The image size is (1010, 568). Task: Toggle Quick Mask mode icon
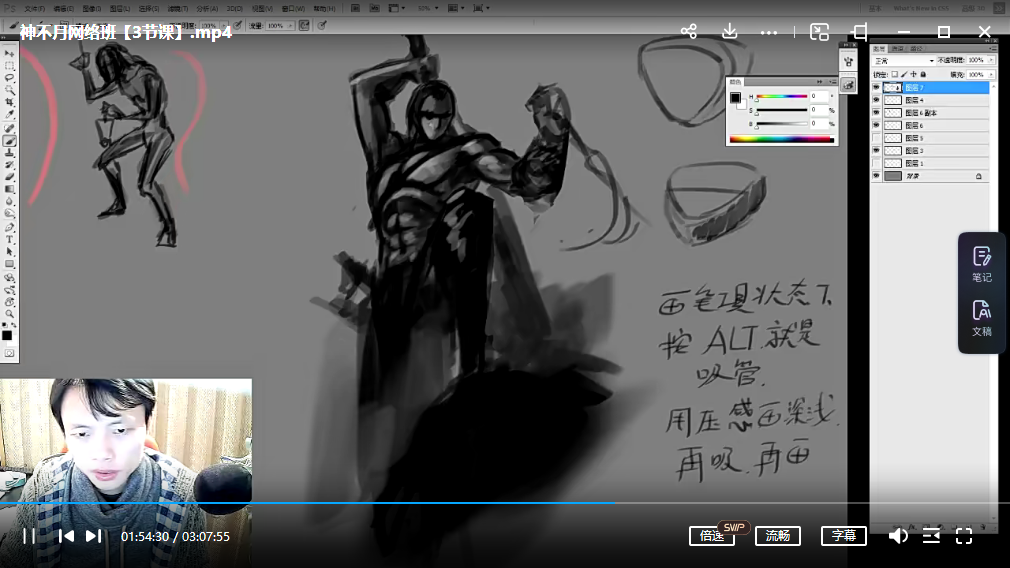(x=9, y=354)
